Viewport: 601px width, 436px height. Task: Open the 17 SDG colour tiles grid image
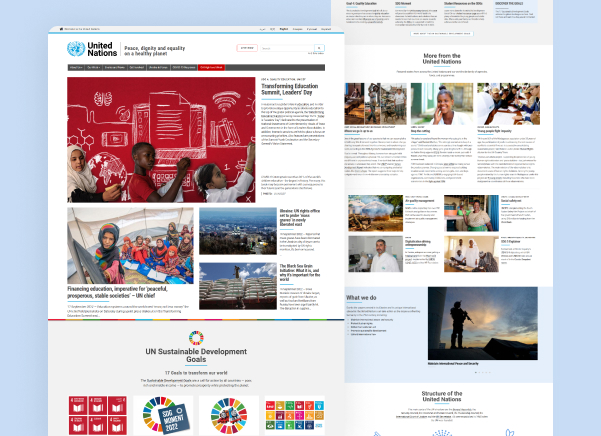295,415
